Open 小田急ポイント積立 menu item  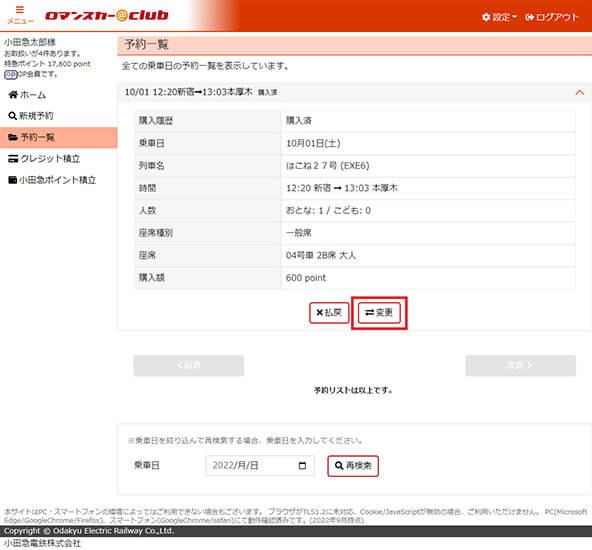[52, 180]
